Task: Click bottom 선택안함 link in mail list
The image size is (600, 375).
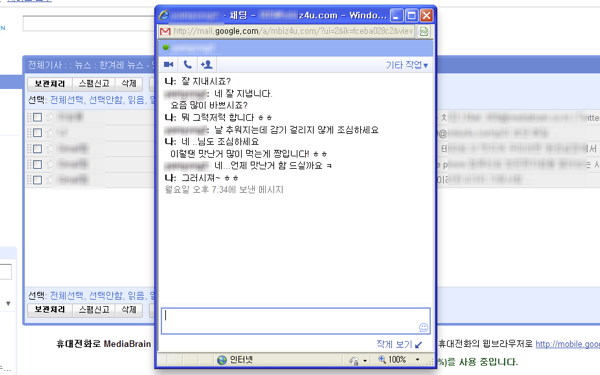Action: tap(106, 296)
